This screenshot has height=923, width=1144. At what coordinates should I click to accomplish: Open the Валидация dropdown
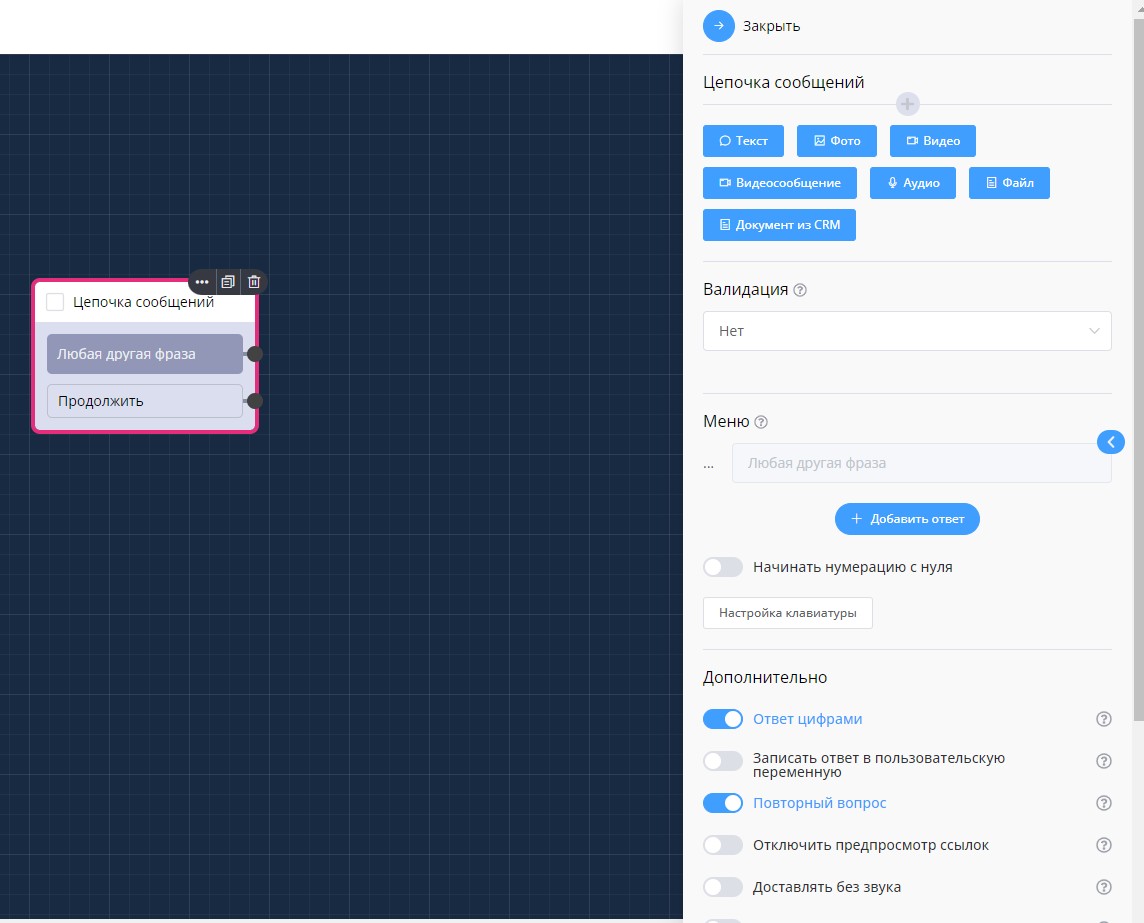(x=907, y=331)
